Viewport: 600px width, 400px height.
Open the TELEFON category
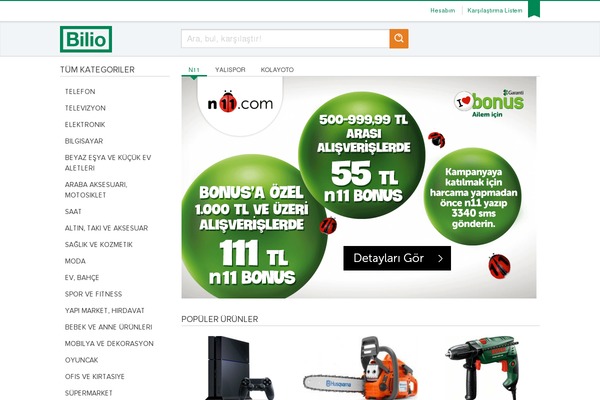pyautogui.click(x=80, y=91)
